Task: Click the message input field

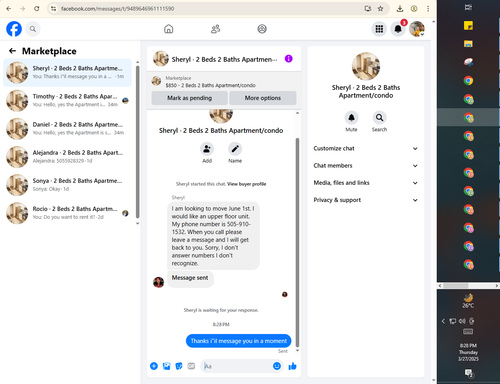Action: point(237,366)
